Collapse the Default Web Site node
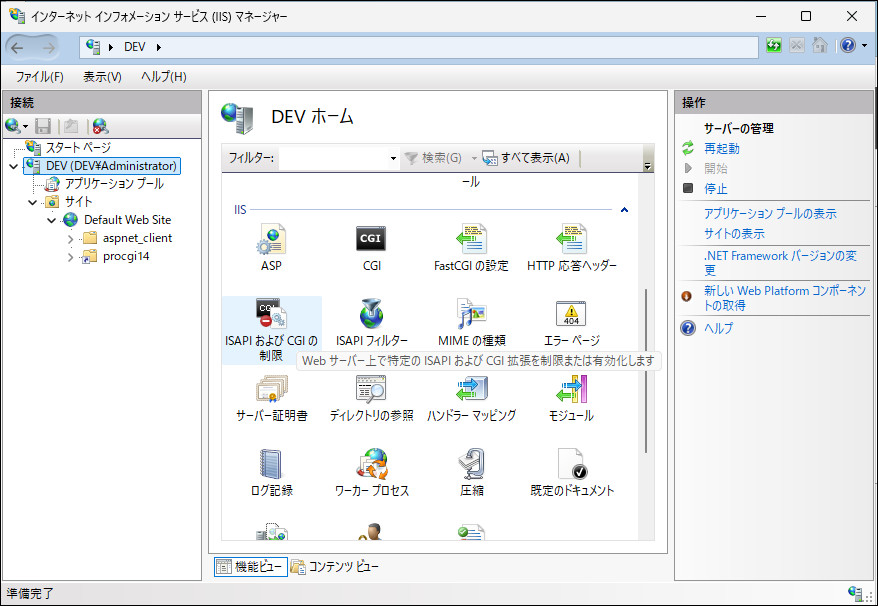Image resolution: width=878 pixels, height=606 pixels. tap(52, 220)
